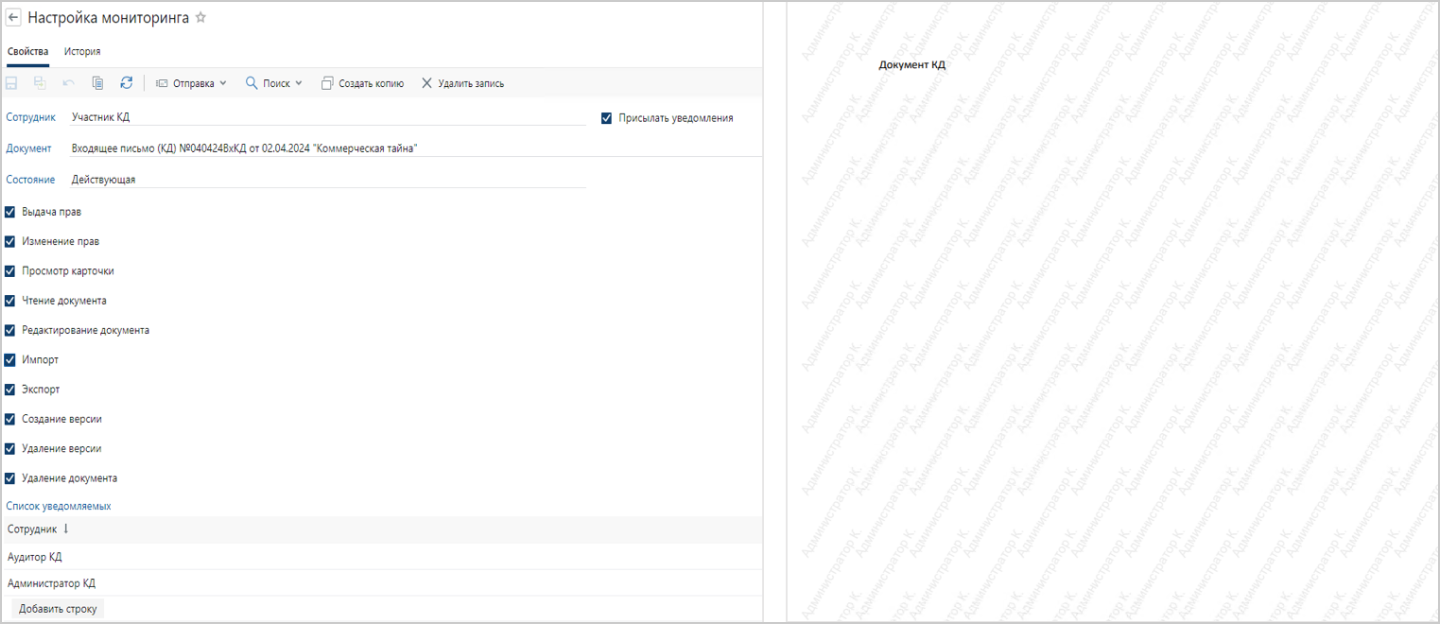Viewport: 1440px width, 624px height.
Task: Open the История tab
Action: coord(82,51)
